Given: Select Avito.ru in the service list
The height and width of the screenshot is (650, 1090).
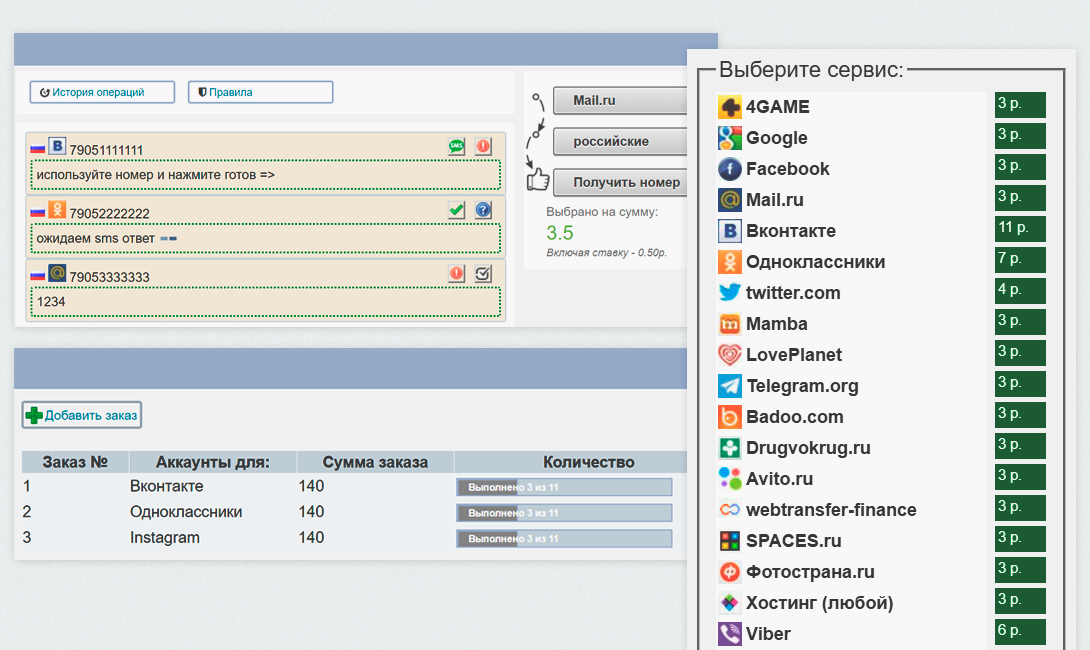Looking at the screenshot, I should point(779,479).
